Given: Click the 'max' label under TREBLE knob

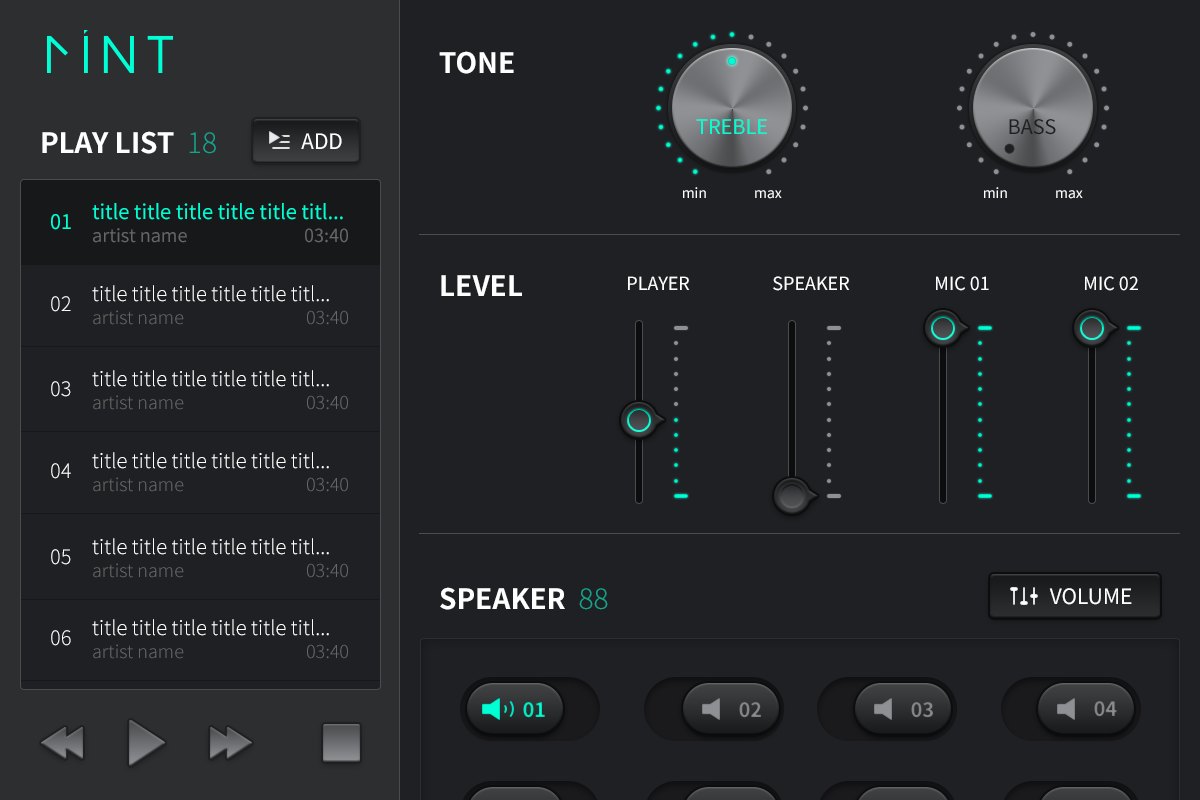Looking at the screenshot, I should [x=768, y=193].
